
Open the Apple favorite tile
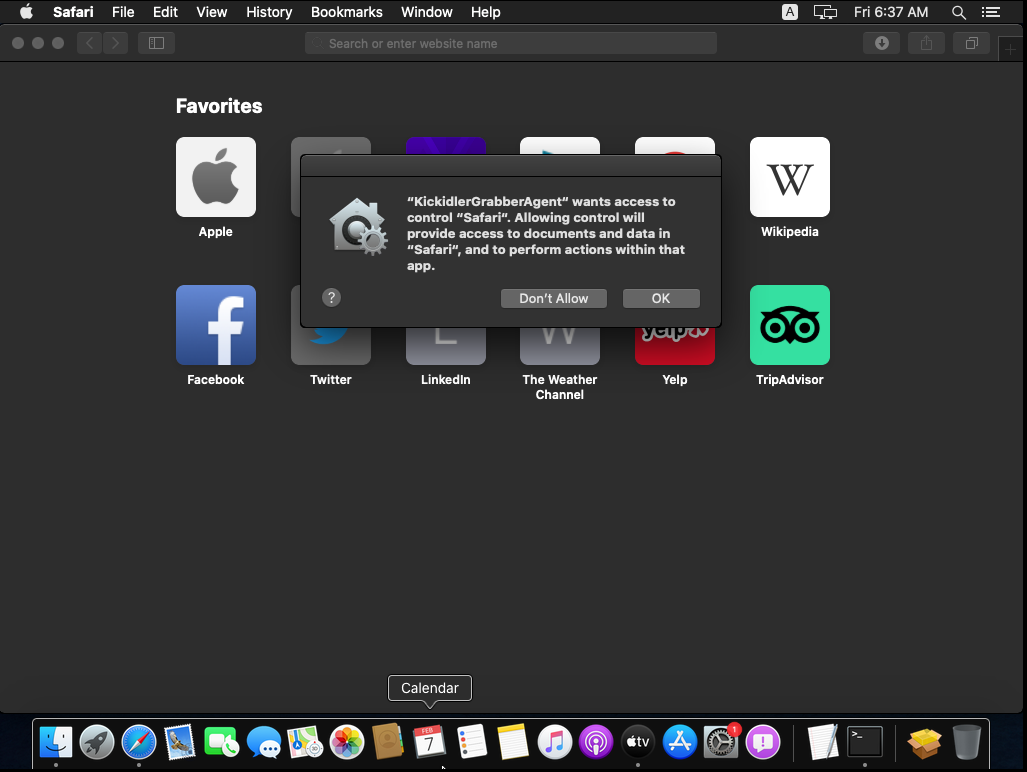(215, 177)
